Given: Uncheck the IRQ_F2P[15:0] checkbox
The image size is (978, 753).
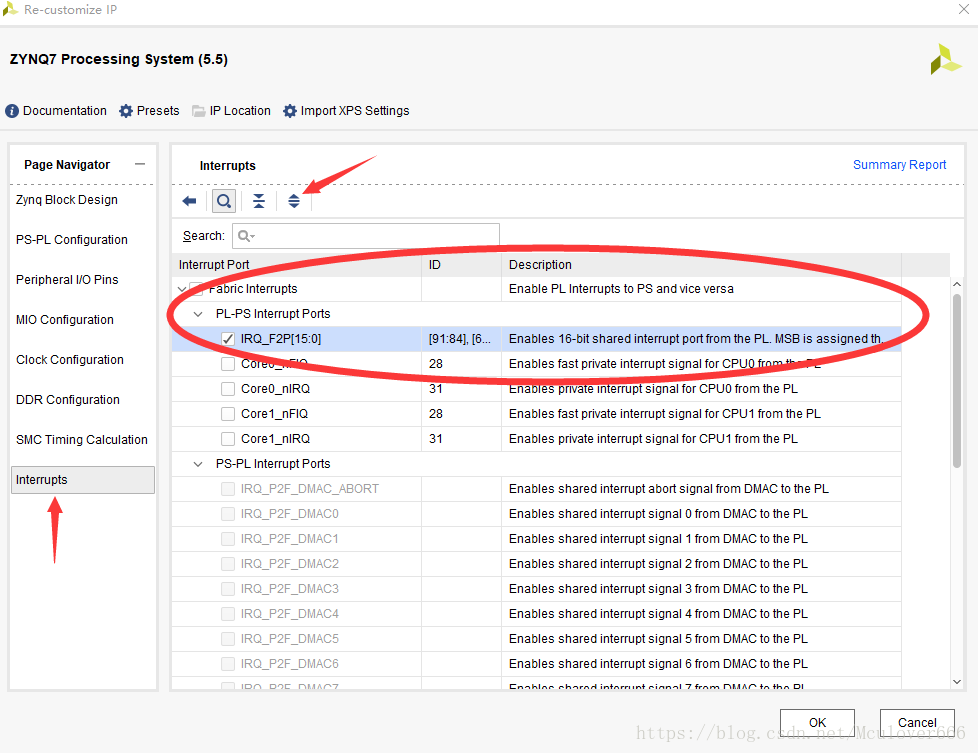Looking at the screenshot, I should (228, 339).
